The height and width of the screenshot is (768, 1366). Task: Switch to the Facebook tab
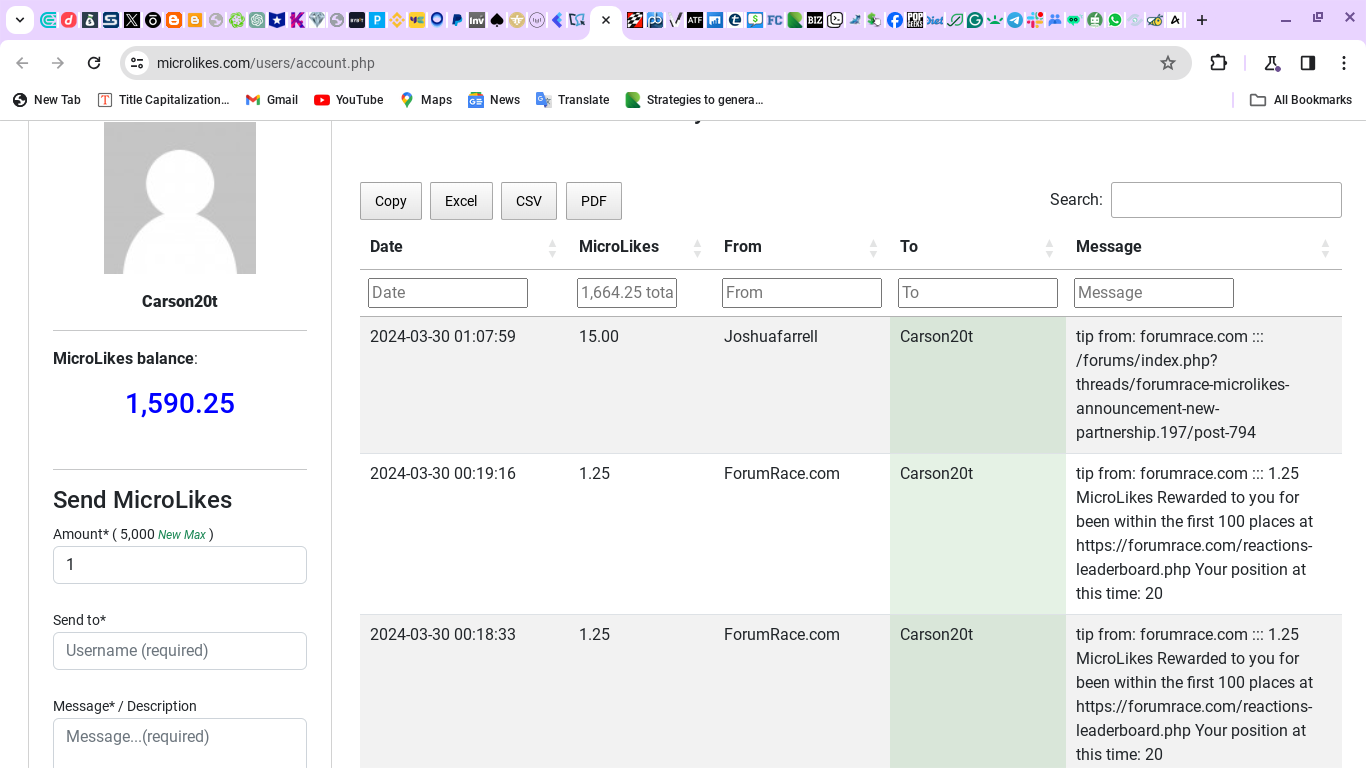click(x=894, y=20)
